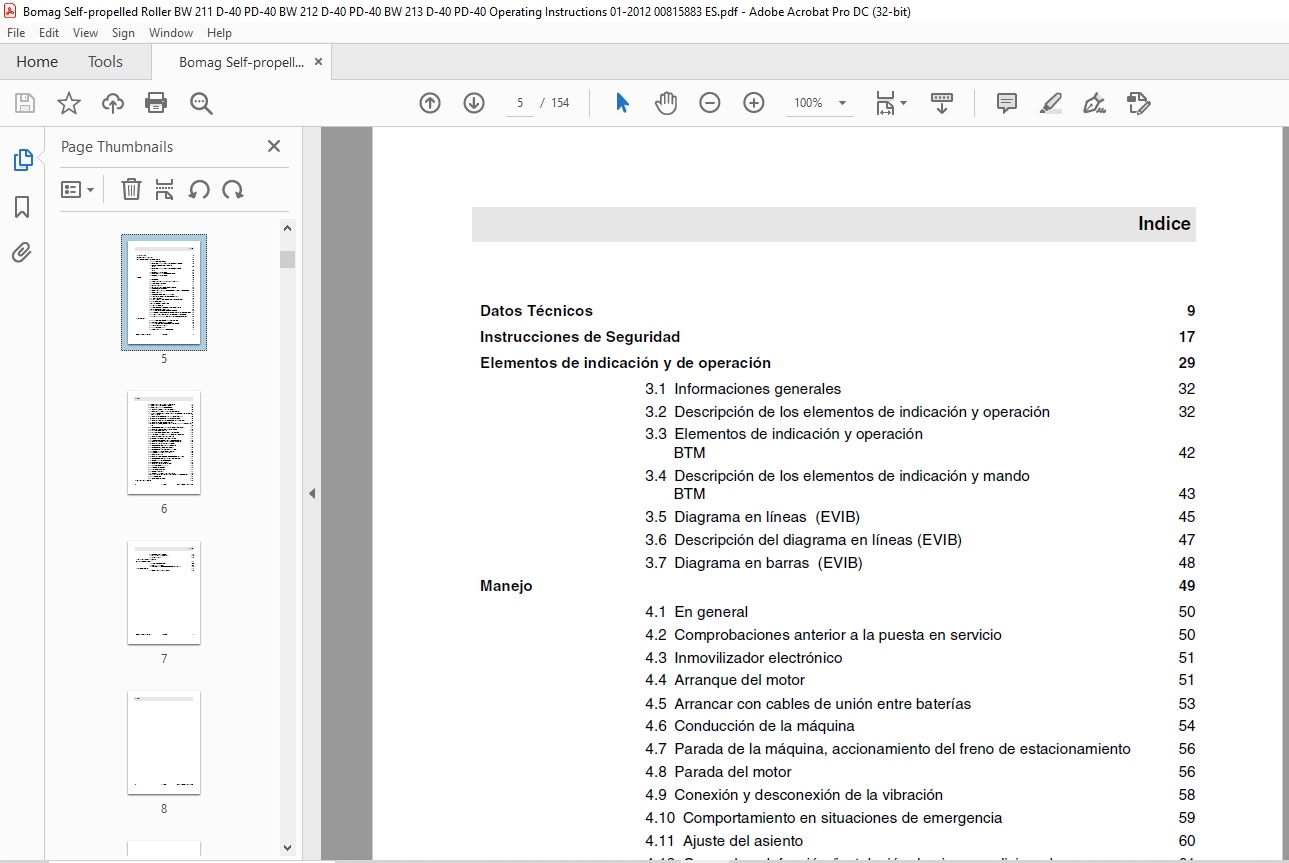Select page 5 thumbnail
This screenshot has height=863, width=1289.
click(x=164, y=292)
